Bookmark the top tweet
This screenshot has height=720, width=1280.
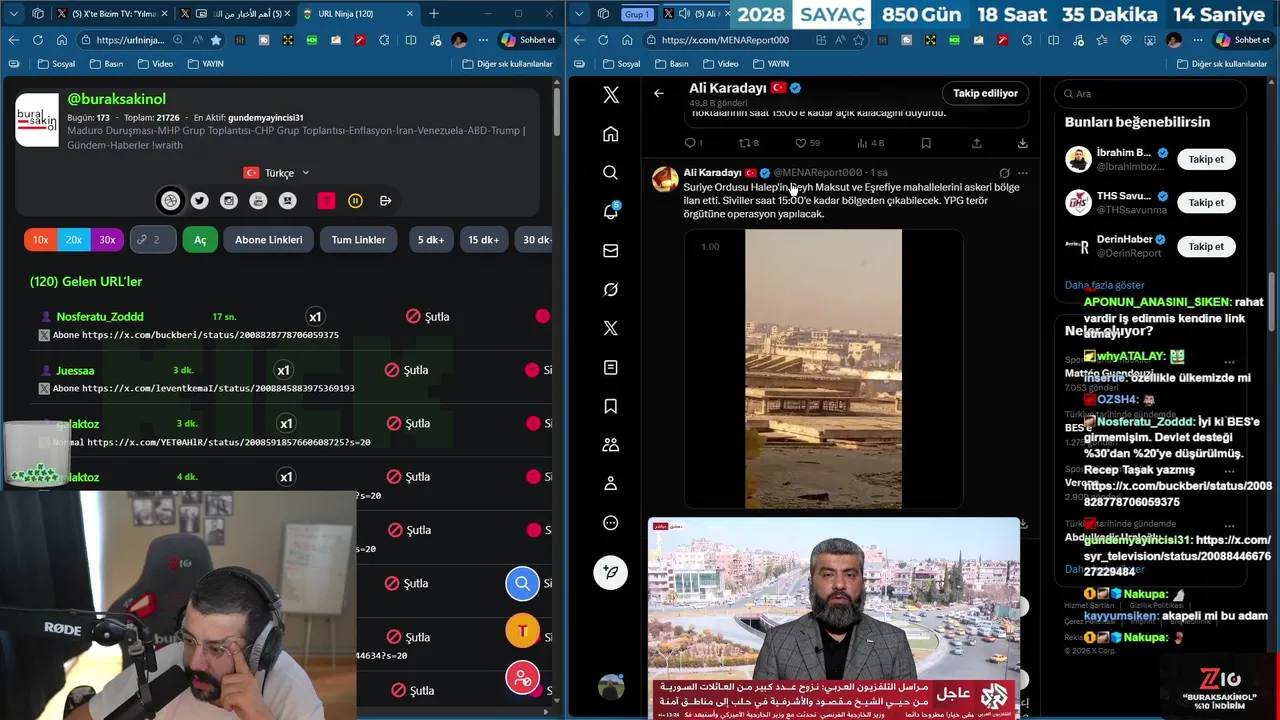tap(926, 143)
